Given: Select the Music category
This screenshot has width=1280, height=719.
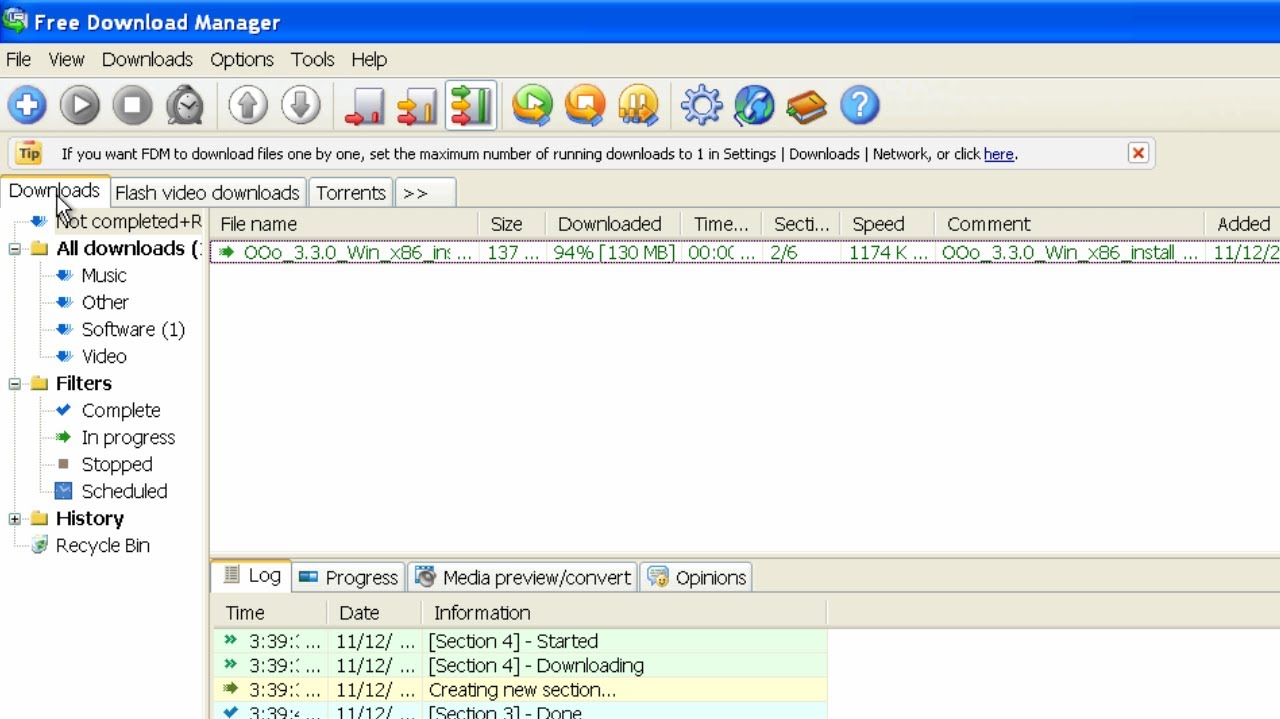Looking at the screenshot, I should click(x=104, y=275).
